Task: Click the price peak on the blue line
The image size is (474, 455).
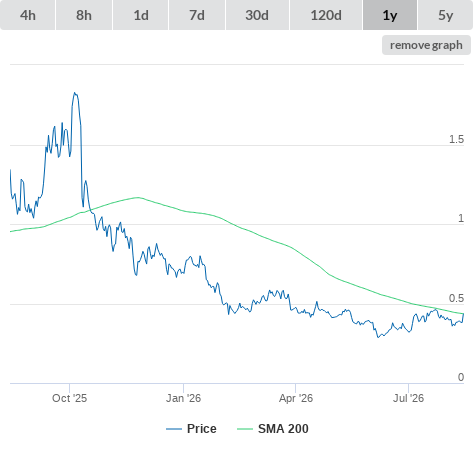Action: point(75,93)
